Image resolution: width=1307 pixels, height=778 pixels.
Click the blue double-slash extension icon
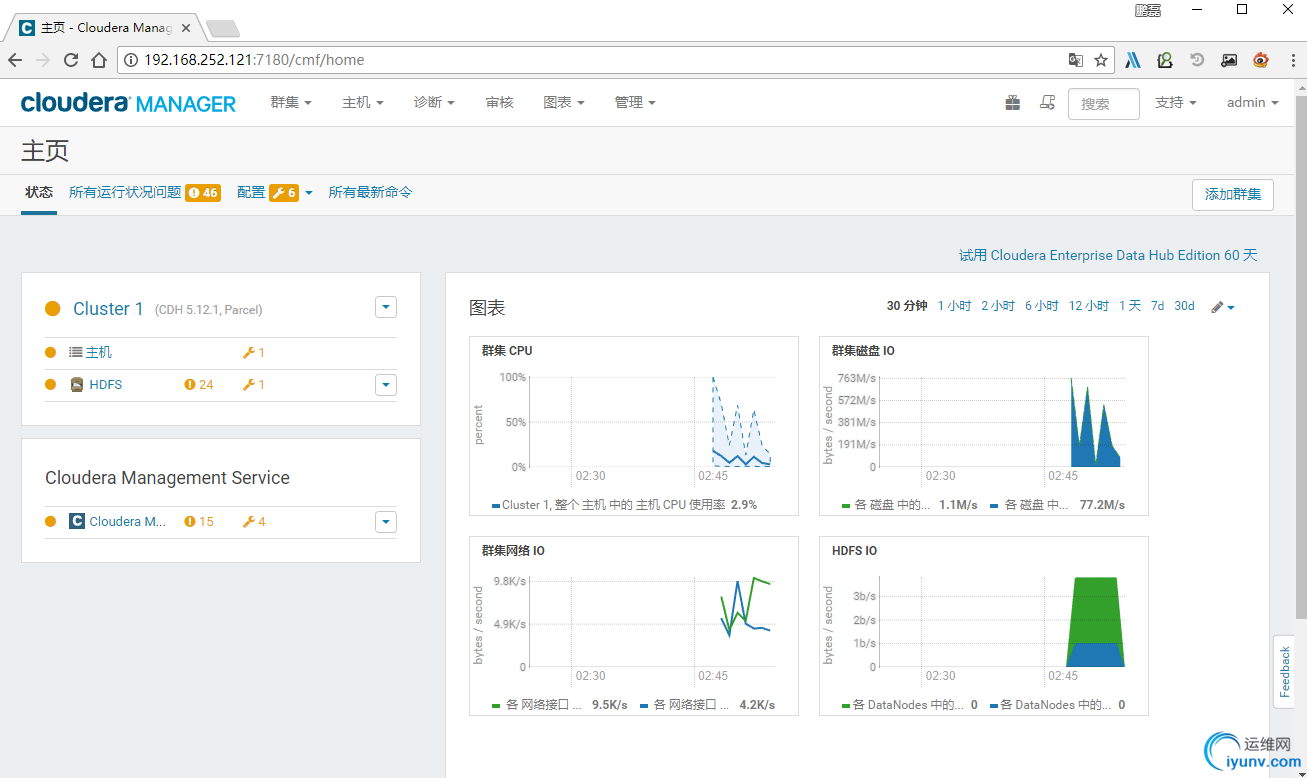click(1133, 60)
